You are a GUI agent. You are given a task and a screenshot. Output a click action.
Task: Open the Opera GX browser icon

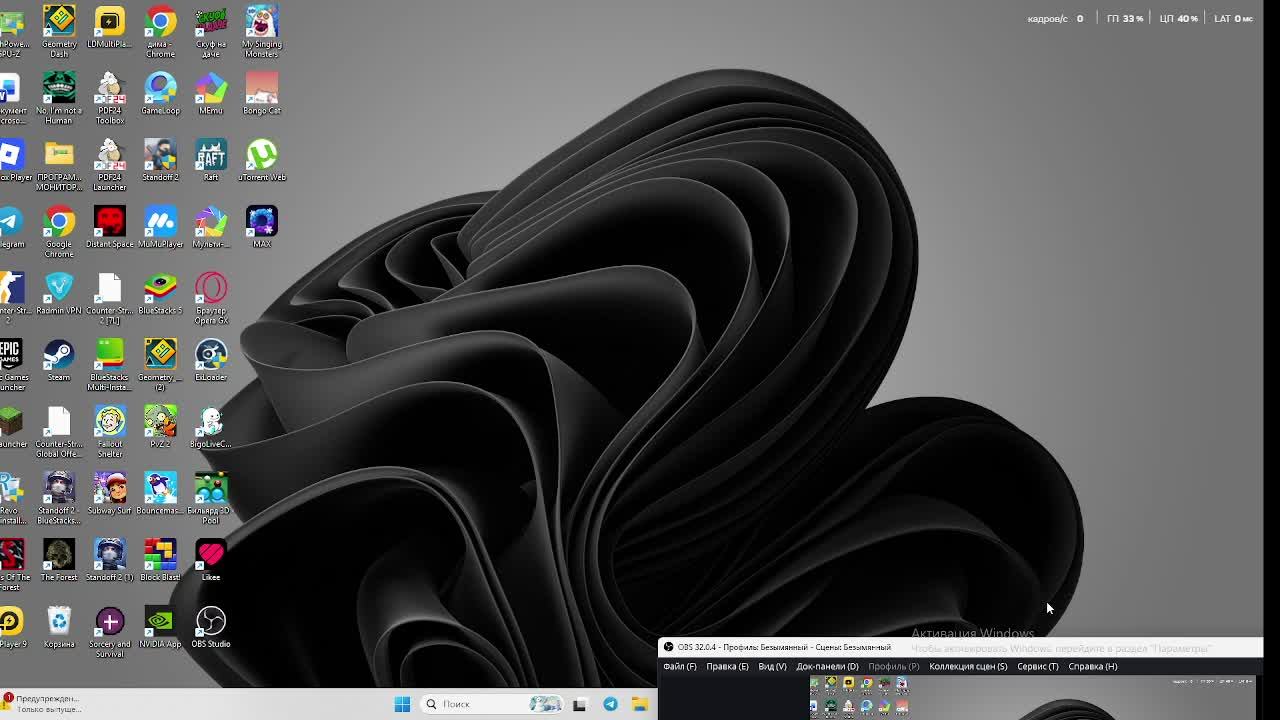click(211, 298)
